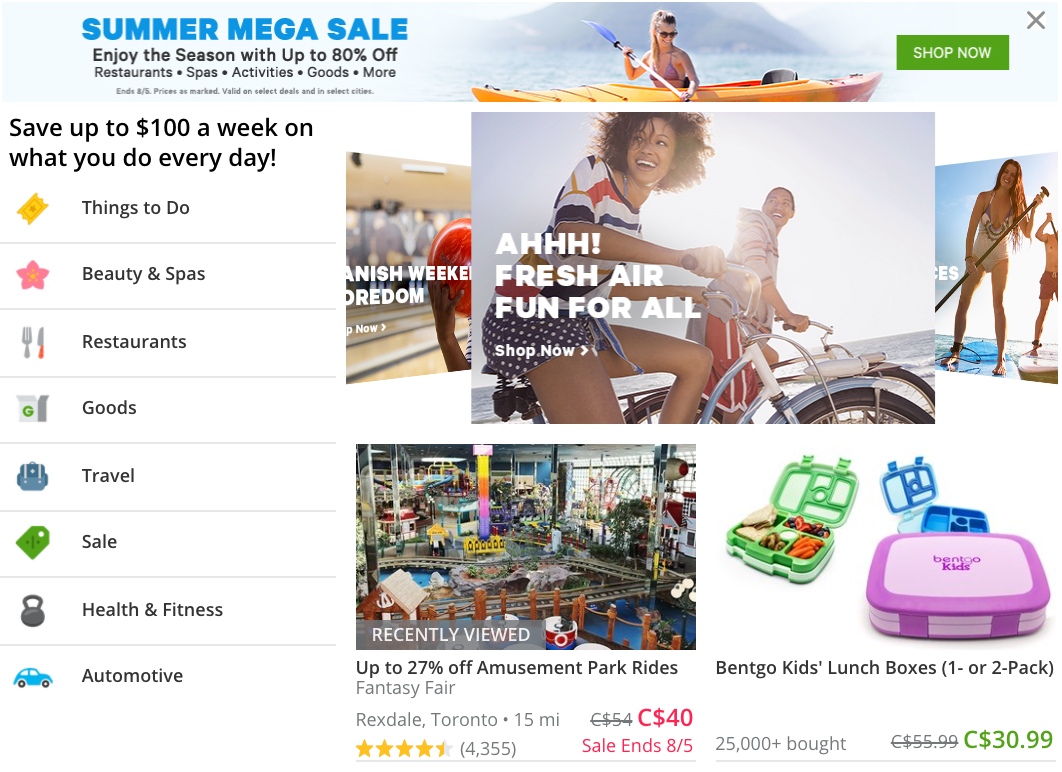Show the previous bowling carousel slide
Viewport: 1062px width, 772px height.
(408, 267)
